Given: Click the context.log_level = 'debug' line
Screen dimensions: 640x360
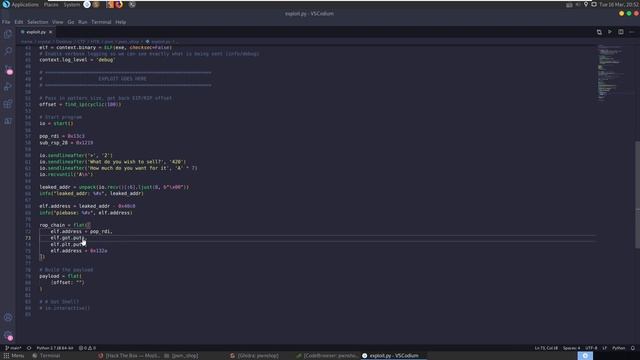Looking at the screenshot, I should (x=78, y=60).
